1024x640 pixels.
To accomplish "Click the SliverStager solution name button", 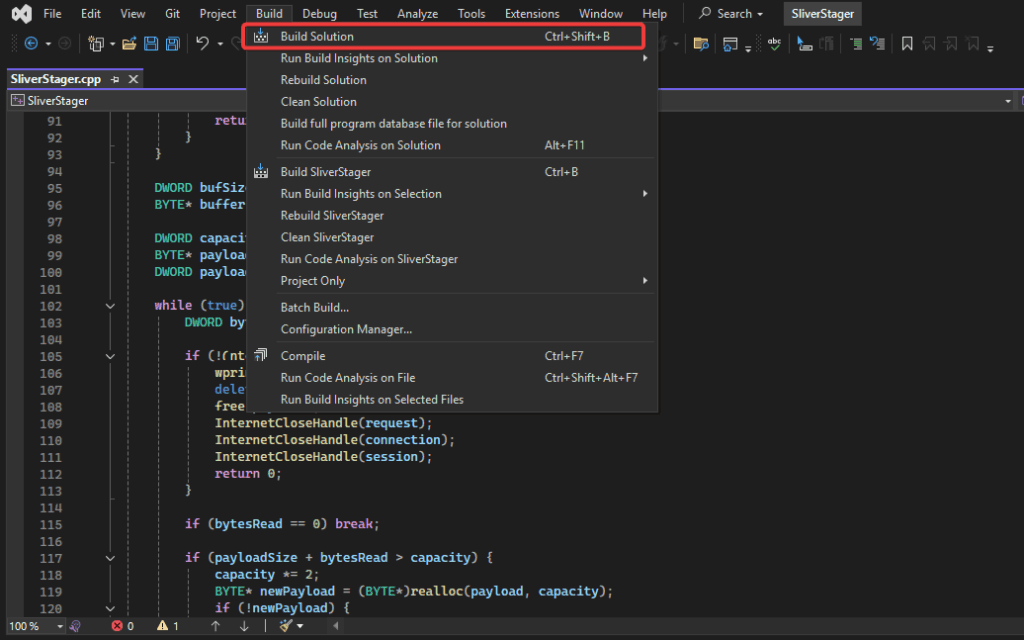I will (x=823, y=14).
